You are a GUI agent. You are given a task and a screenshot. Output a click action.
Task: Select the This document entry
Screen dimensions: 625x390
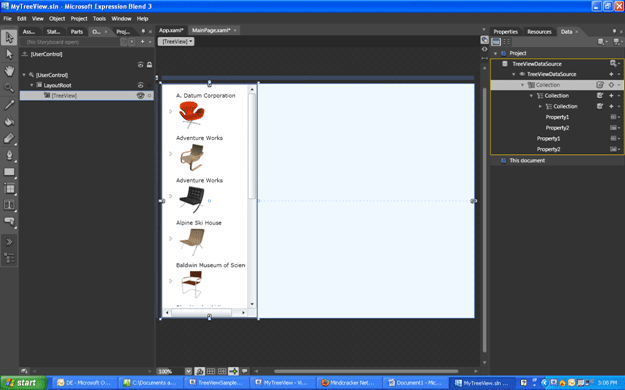[527, 161]
